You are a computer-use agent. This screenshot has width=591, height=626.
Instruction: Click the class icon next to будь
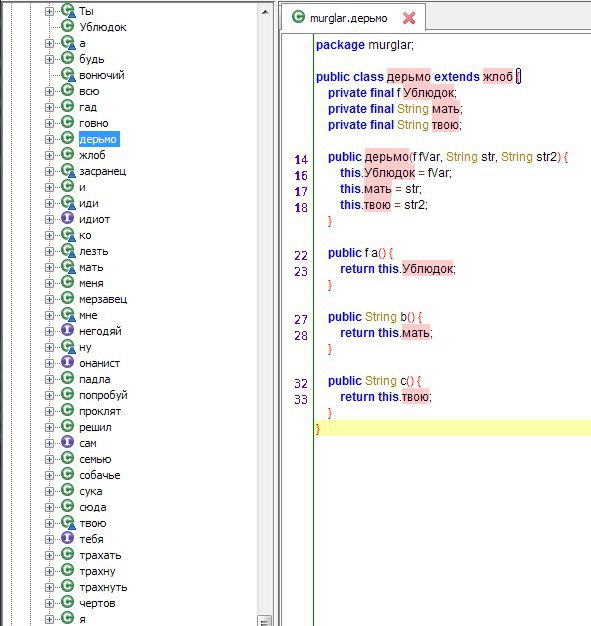tap(67, 58)
